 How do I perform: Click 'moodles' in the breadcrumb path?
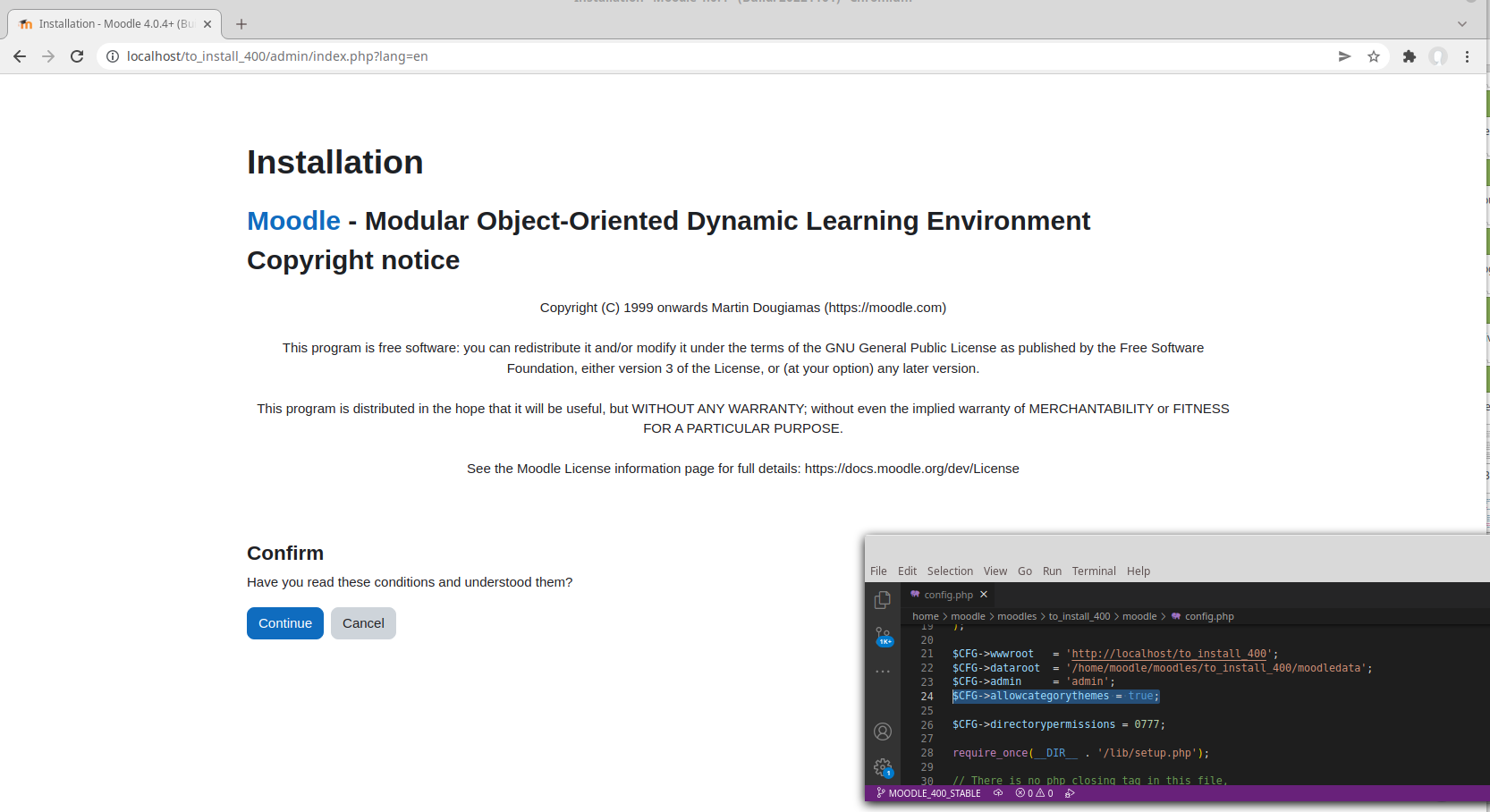pos(1017,616)
